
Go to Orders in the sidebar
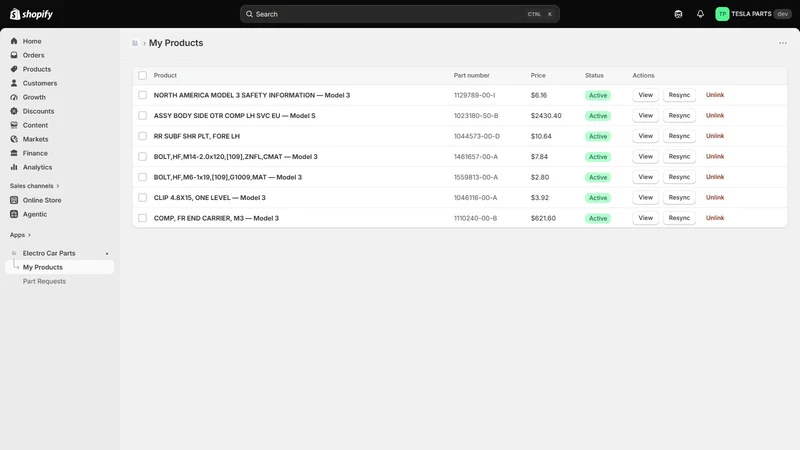click(x=33, y=55)
